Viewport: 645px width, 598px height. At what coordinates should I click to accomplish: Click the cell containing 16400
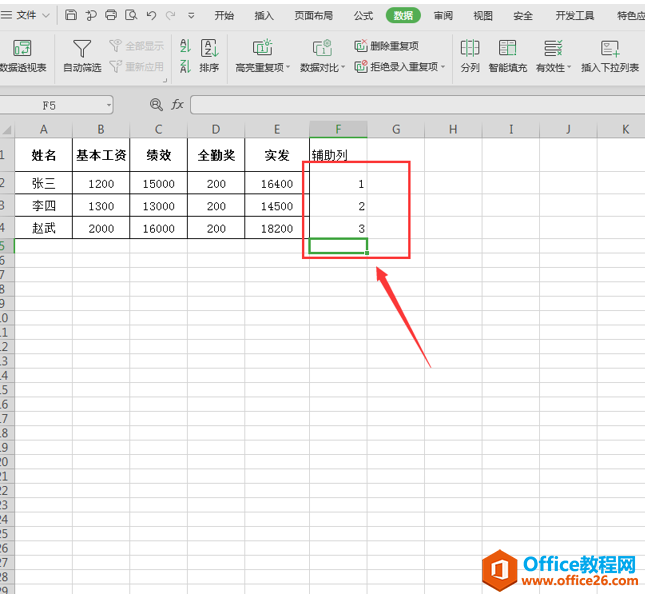(277, 183)
